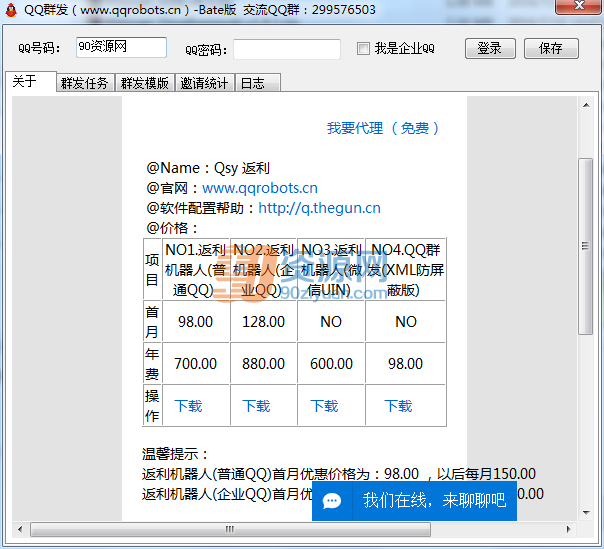Open the 邀请统计 tab
The width and height of the screenshot is (604, 549).
coord(205,83)
